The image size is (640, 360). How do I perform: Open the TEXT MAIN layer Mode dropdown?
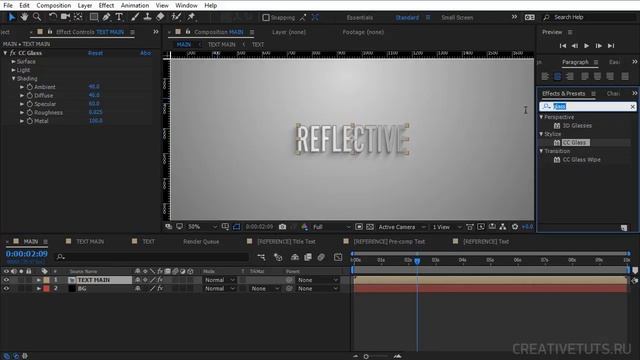pyautogui.click(x=220, y=280)
